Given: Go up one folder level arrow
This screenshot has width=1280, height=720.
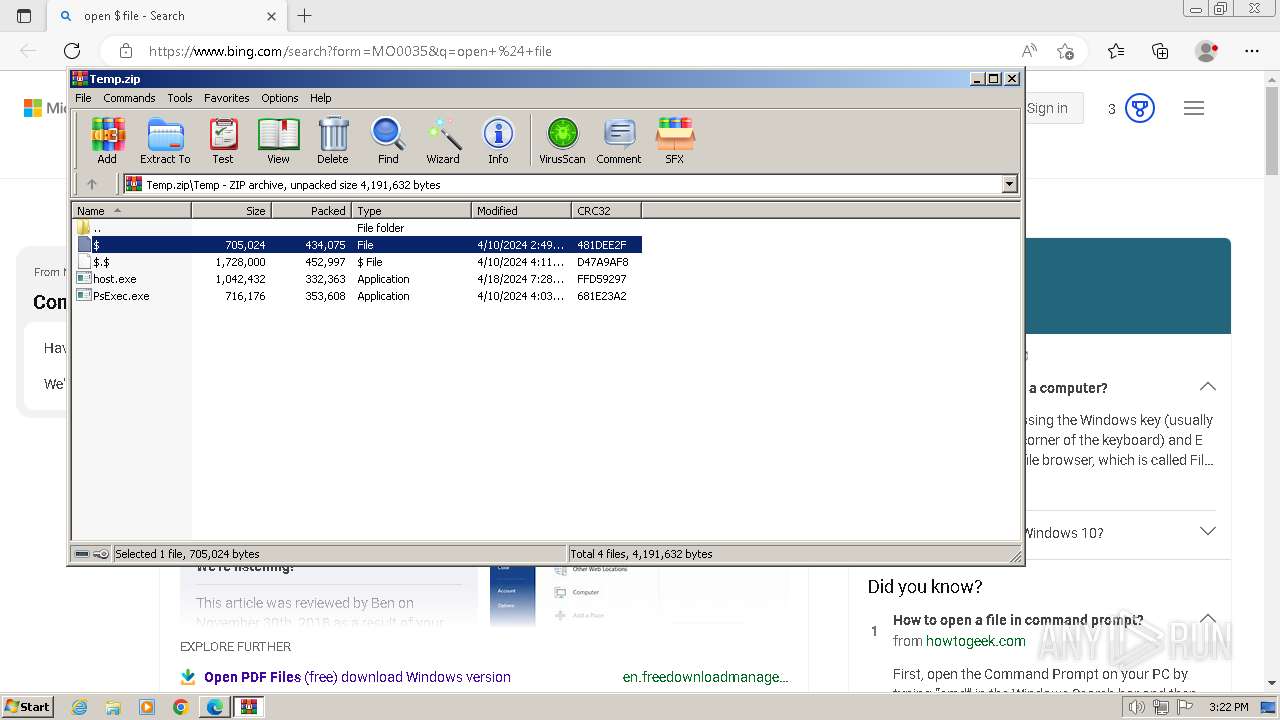Looking at the screenshot, I should tap(92, 184).
